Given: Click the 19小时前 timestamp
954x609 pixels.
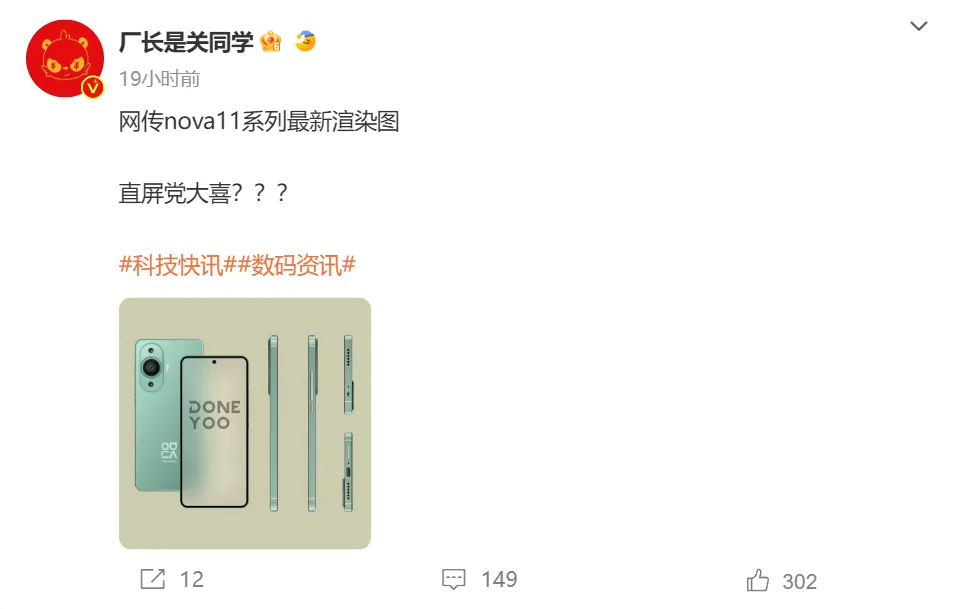Looking at the screenshot, I should tap(159, 78).
